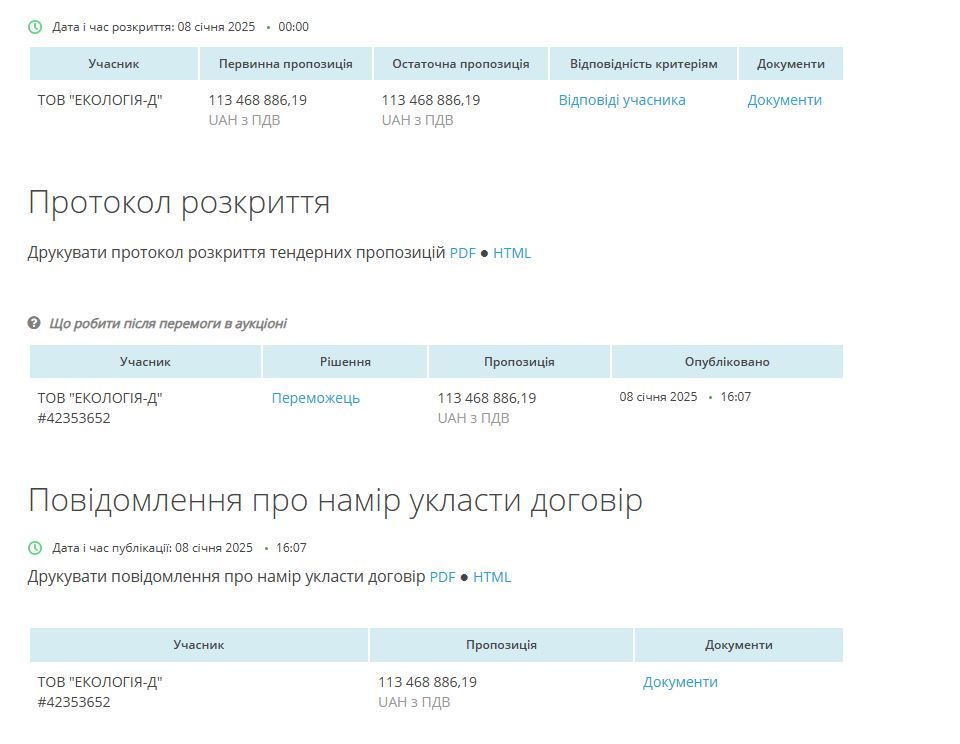
Task: Click the Остаточна пропозиція column header
Action: 460,63
